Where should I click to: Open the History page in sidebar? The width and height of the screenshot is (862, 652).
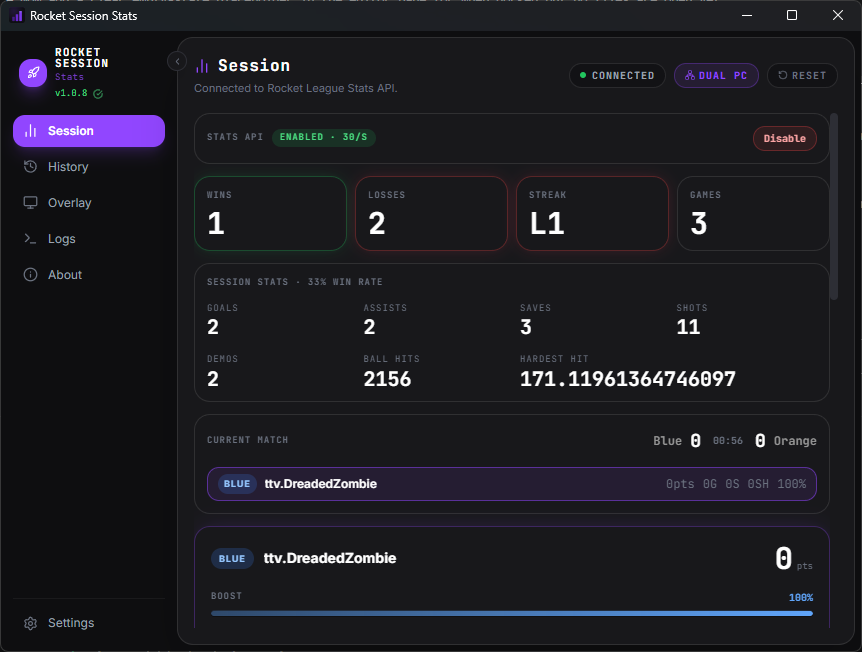[89, 167]
